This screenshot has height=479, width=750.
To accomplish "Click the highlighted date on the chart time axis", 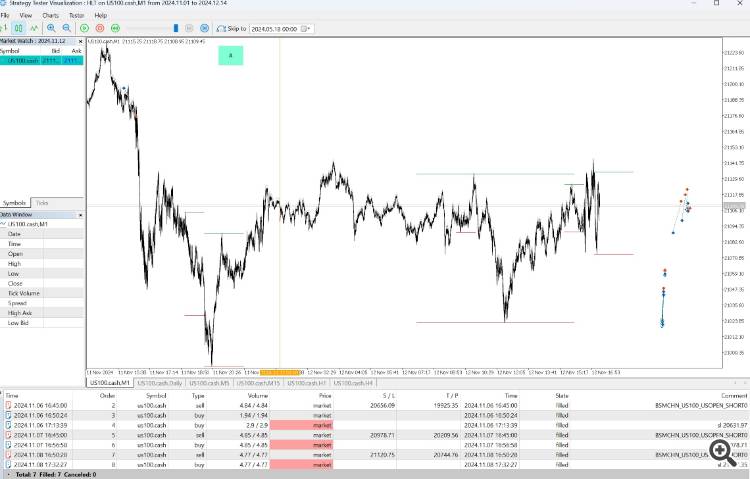I will pyautogui.click(x=280, y=372).
